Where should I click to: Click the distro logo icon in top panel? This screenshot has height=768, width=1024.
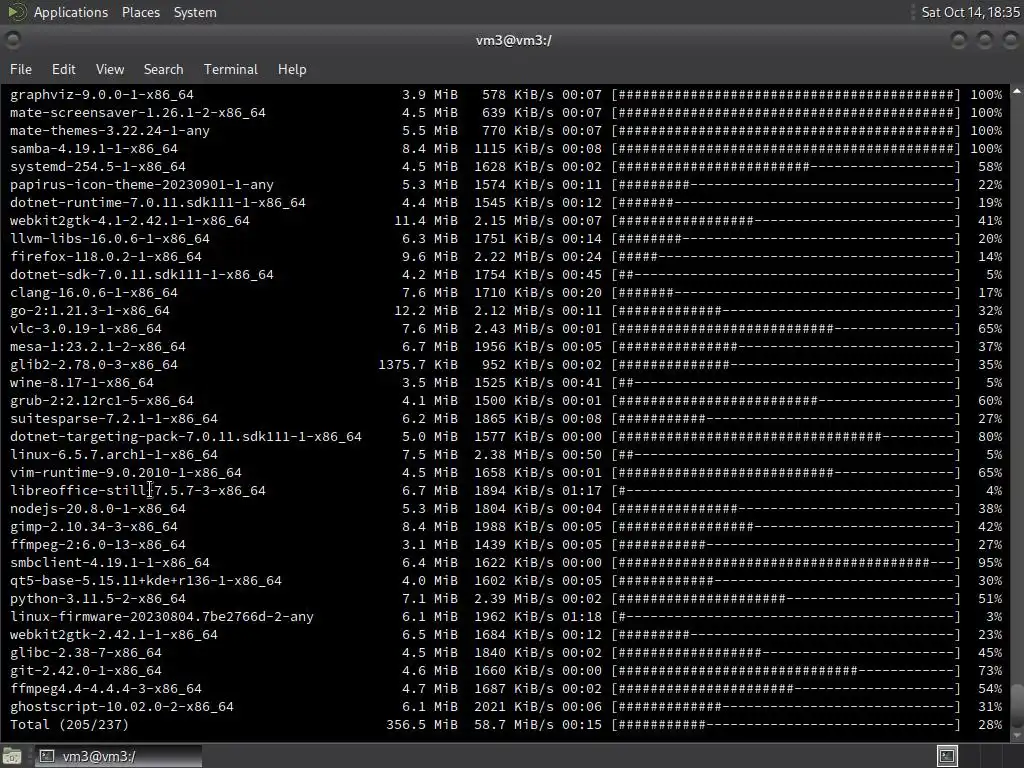click(16, 12)
